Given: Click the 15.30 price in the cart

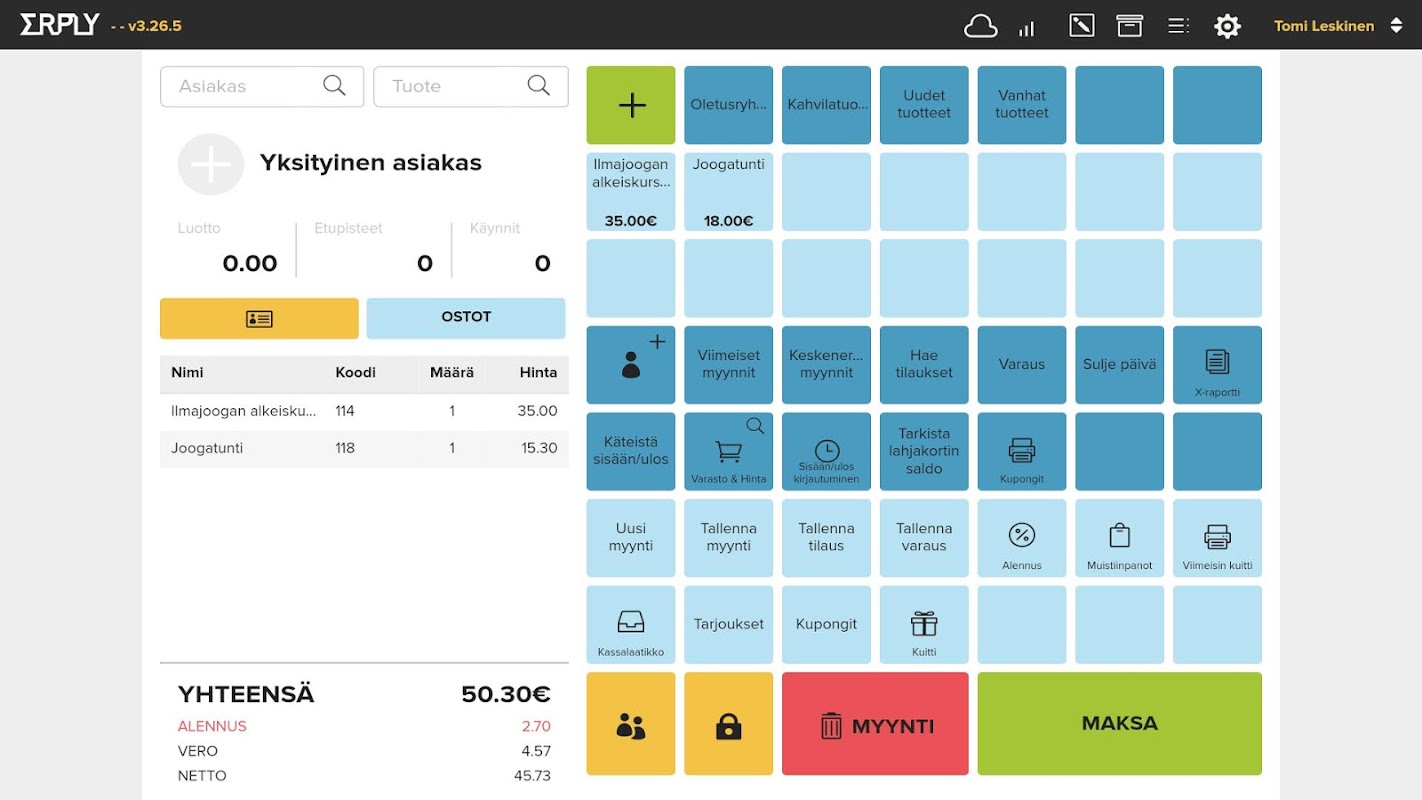Looking at the screenshot, I should click(x=539, y=448).
